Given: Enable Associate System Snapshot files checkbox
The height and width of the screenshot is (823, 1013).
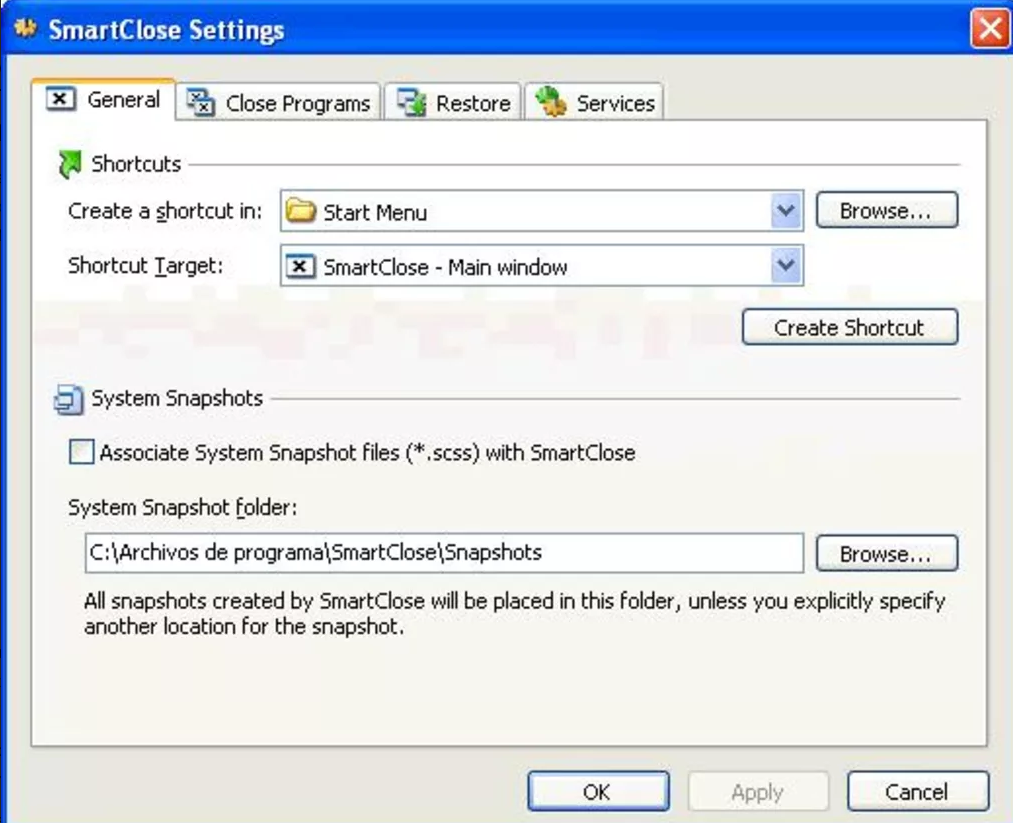Looking at the screenshot, I should pyautogui.click(x=81, y=453).
